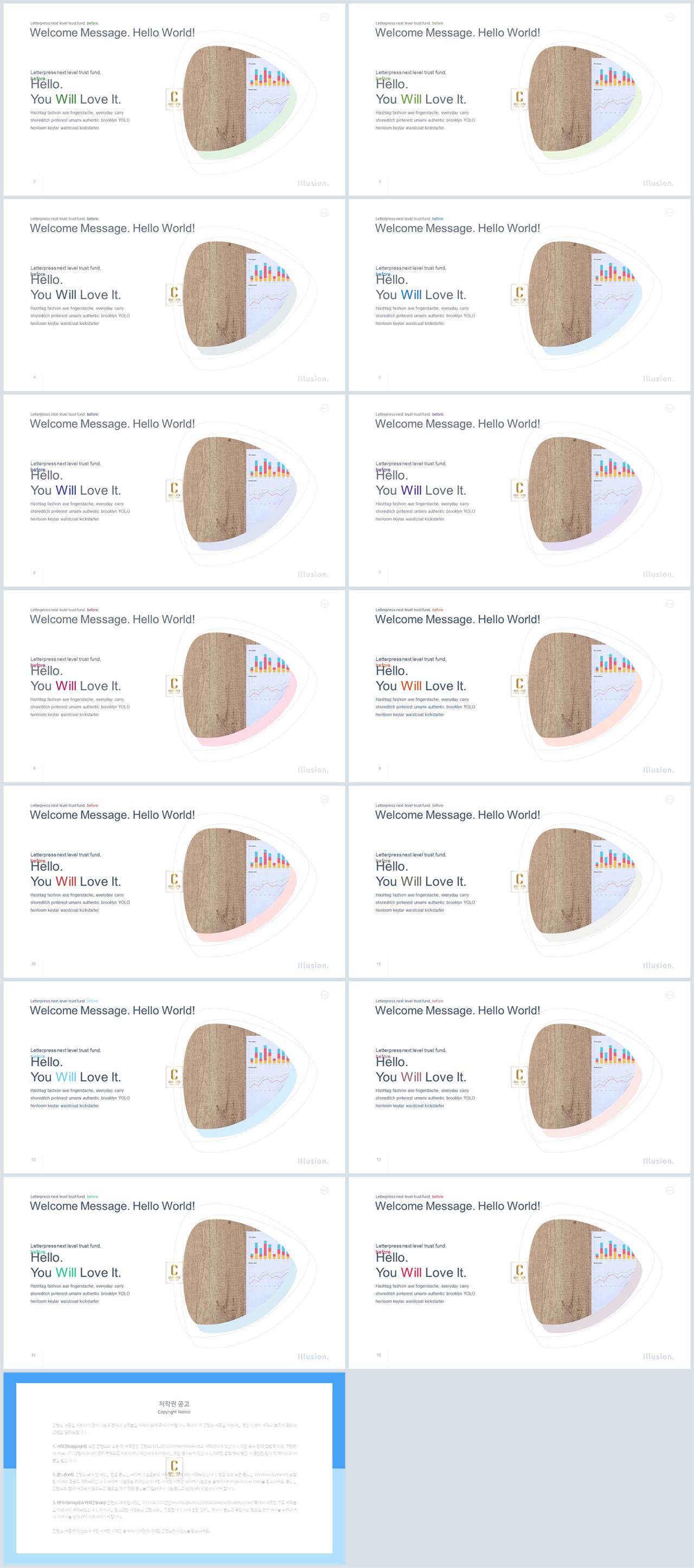Click the red 'Will' word on slide 10

(66, 881)
